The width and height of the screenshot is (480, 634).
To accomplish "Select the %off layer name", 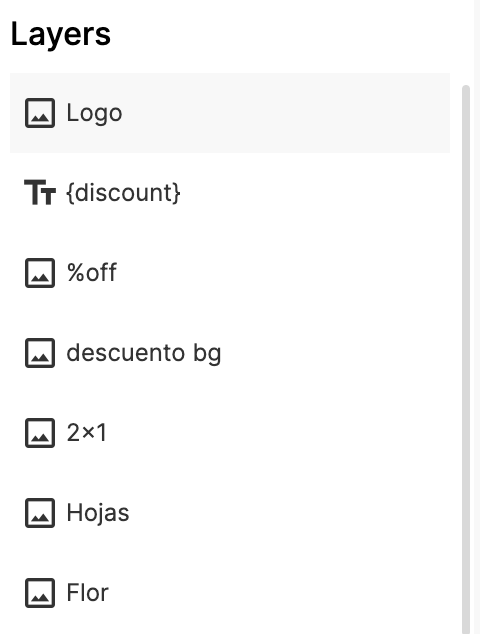I will pyautogui.click(x=92, y=273).
